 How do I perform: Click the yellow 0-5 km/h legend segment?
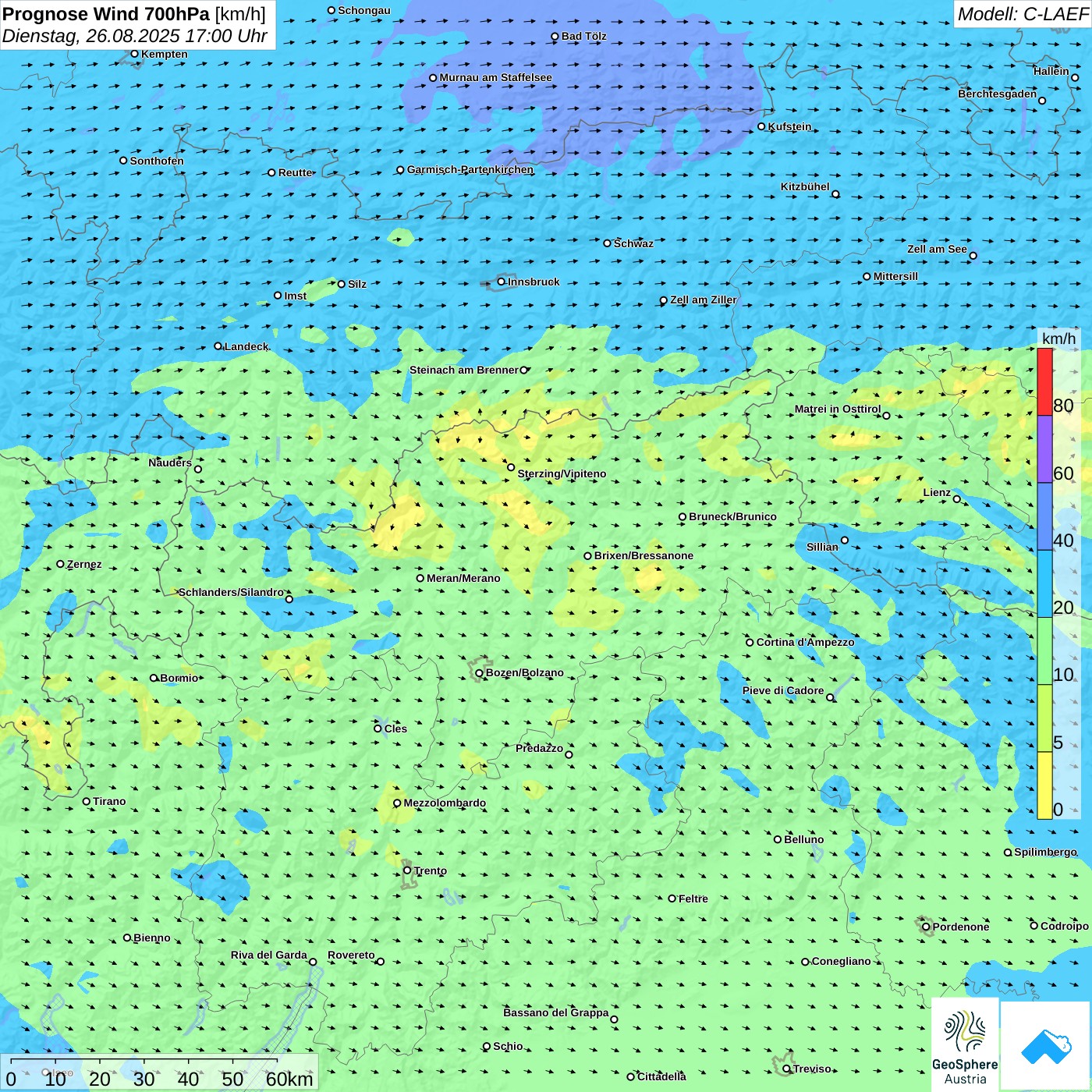[x=1044, y=785]
